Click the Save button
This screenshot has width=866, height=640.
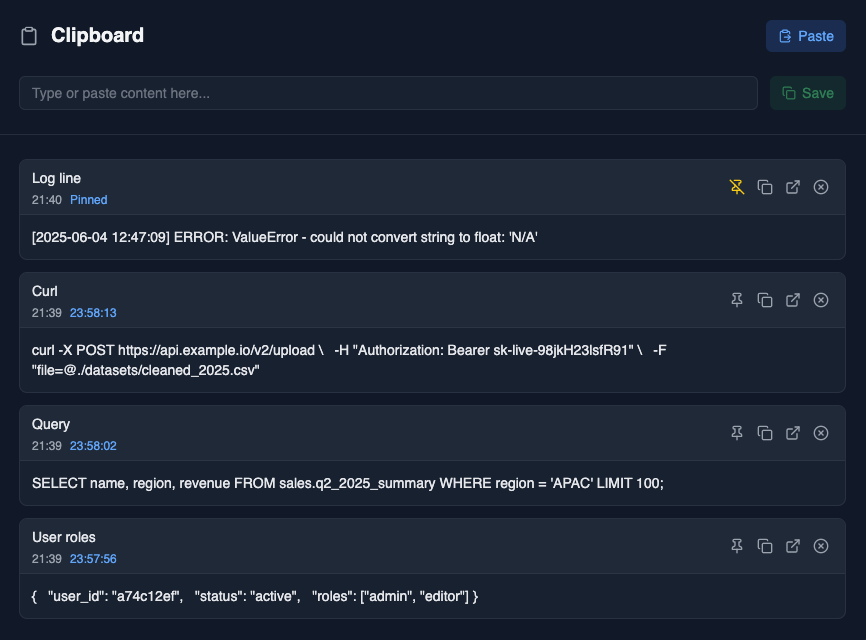point(808,93)
